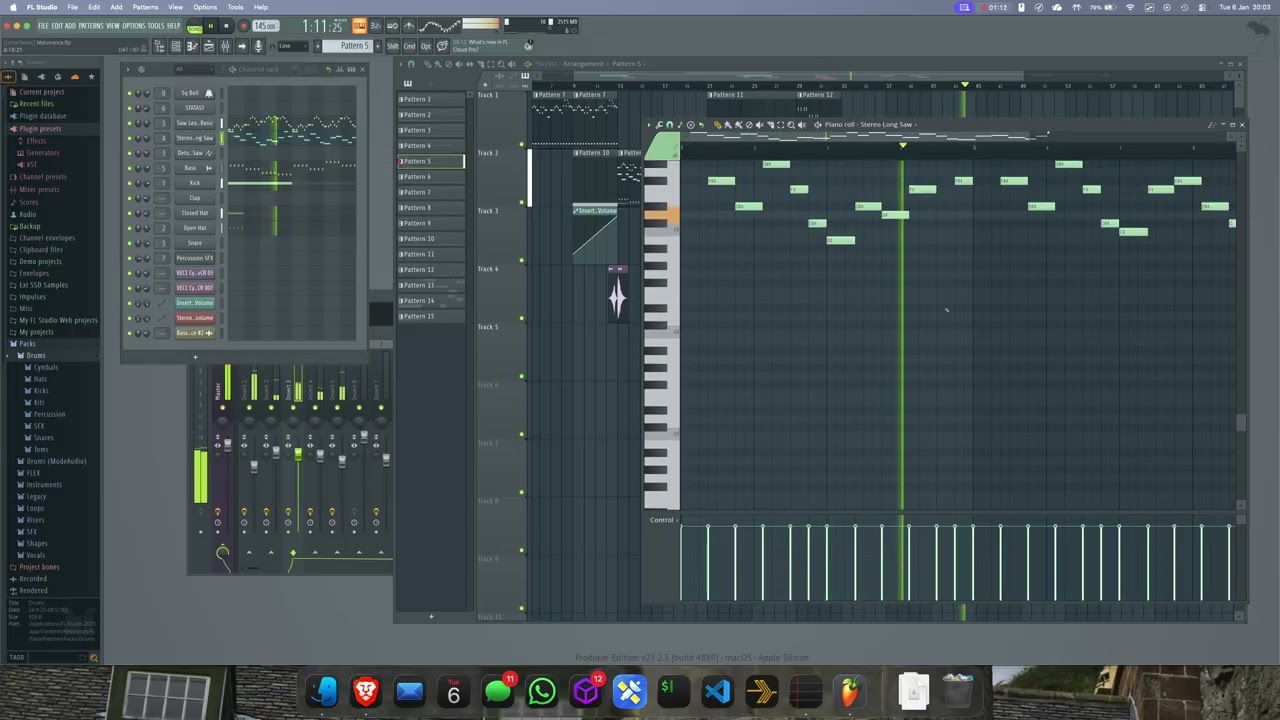Open the starred favorites tab in the browser

pyautogui.click(x=91, y=77)
